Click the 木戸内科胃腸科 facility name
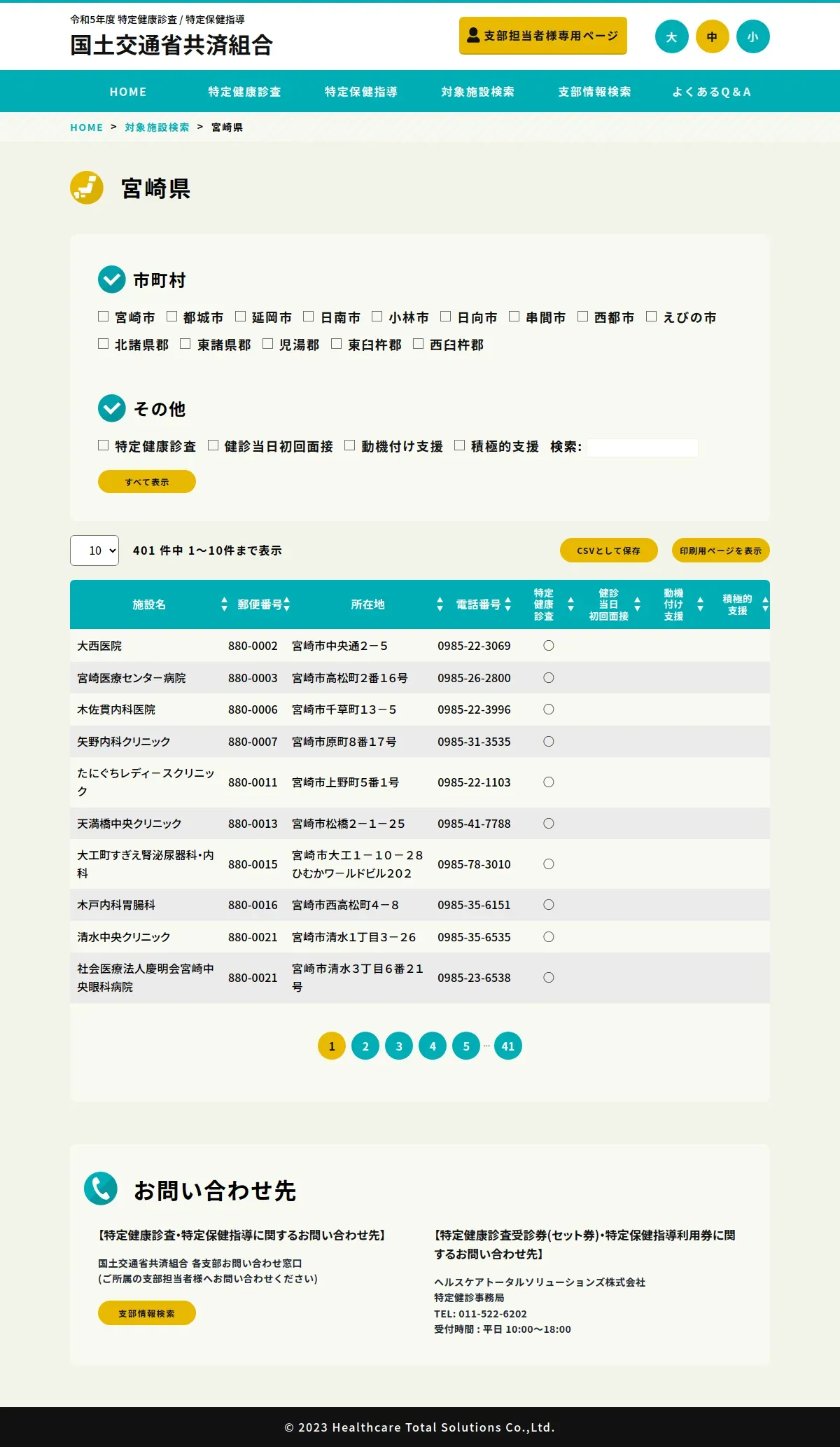The width and height of the screenshot is (840, 1447). pos(116,905)
